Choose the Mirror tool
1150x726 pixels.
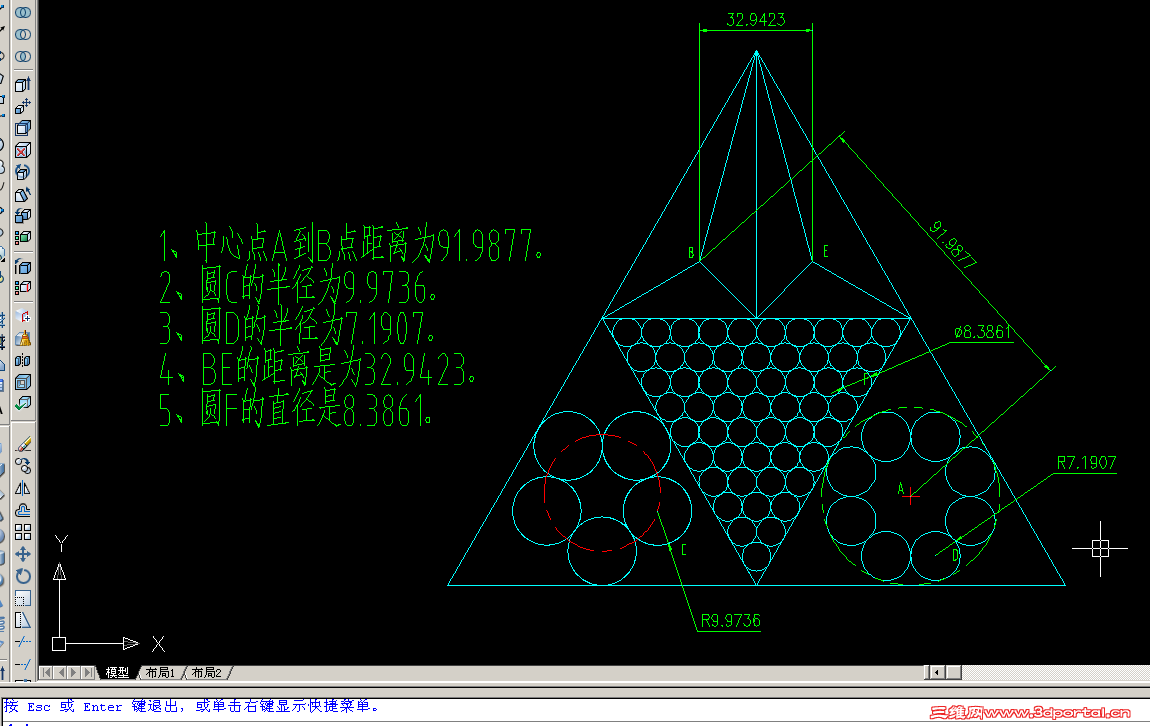22,488
